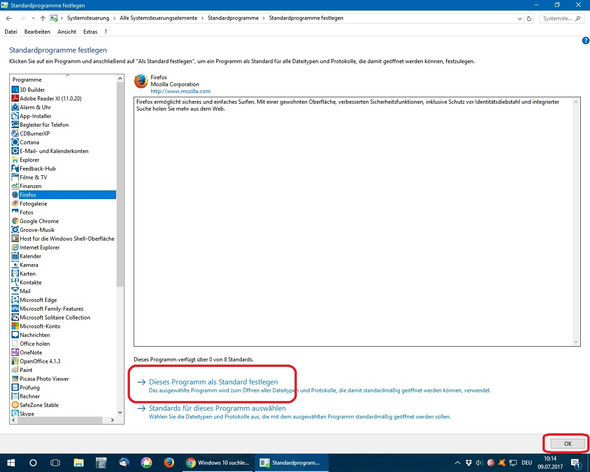The height and width of the screenshot is (472, 590).
Task: Select Nachrichten in the program list
Action: [x=35, y=335]
